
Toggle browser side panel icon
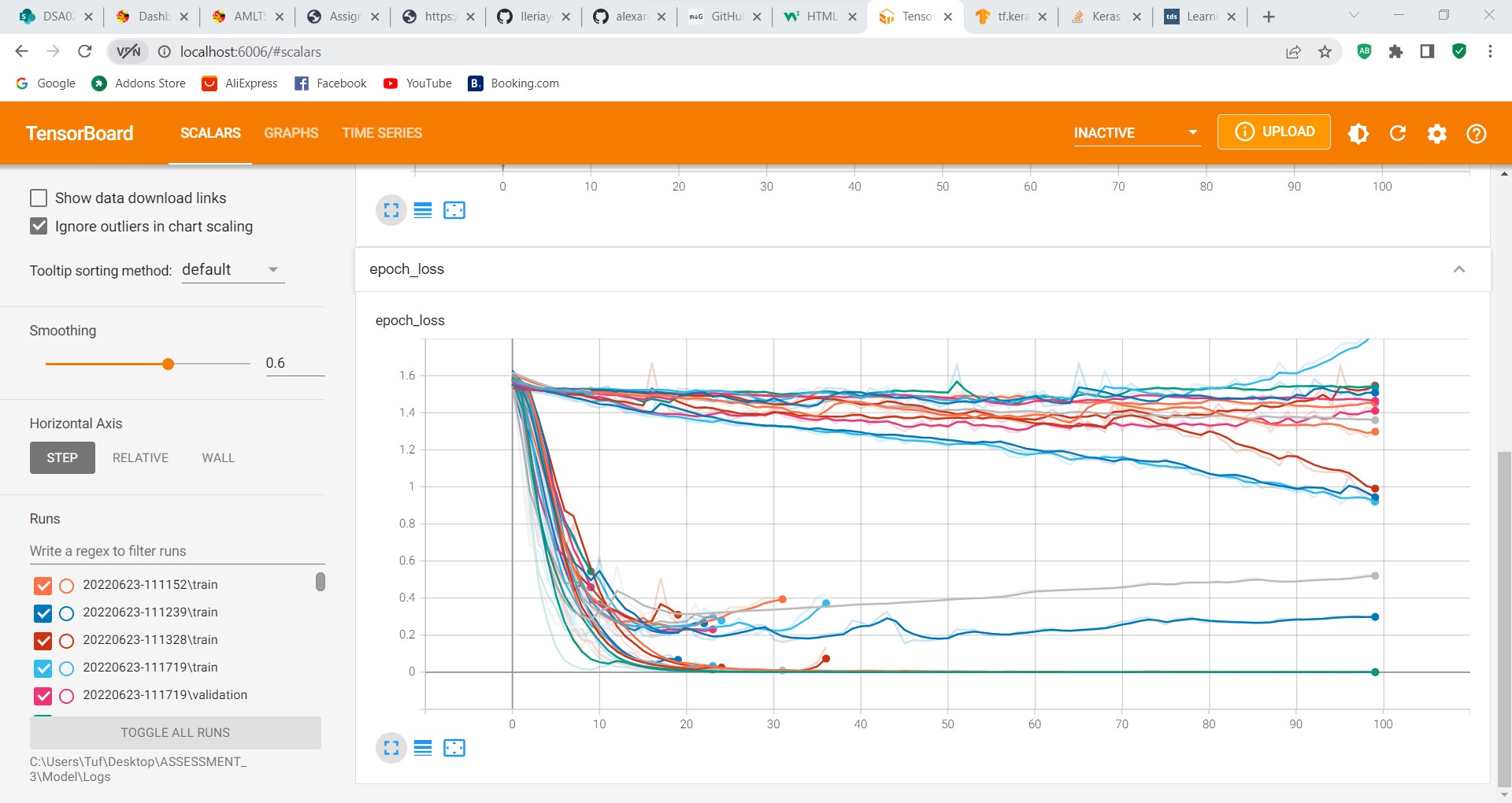point(1427,52)
